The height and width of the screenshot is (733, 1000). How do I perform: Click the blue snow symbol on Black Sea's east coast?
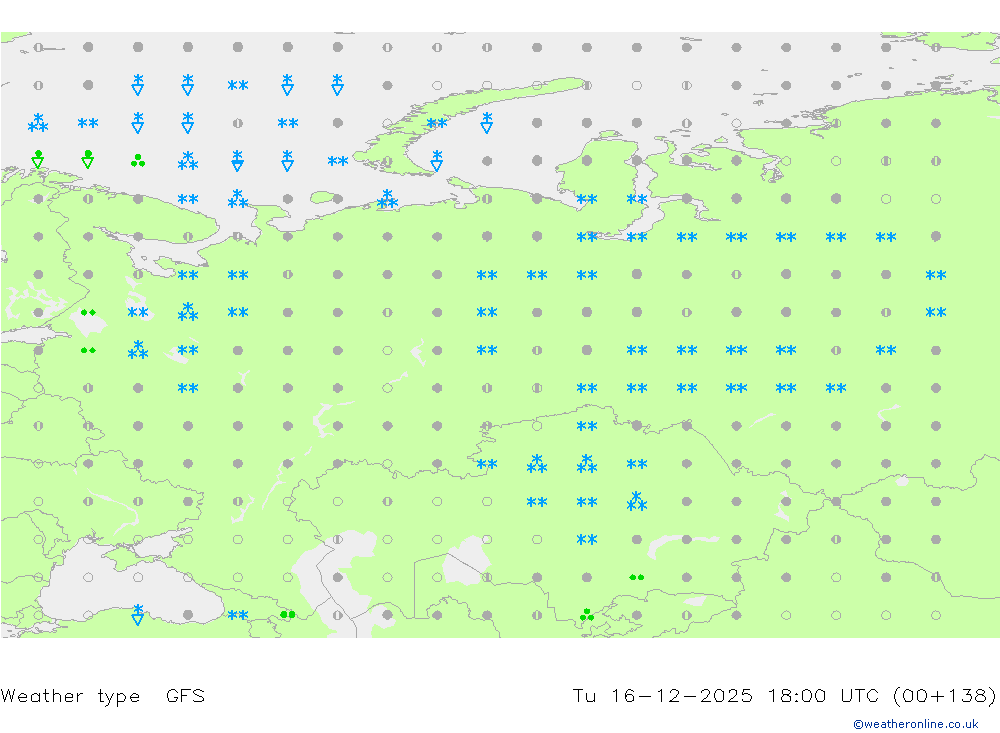pos(238,616)
